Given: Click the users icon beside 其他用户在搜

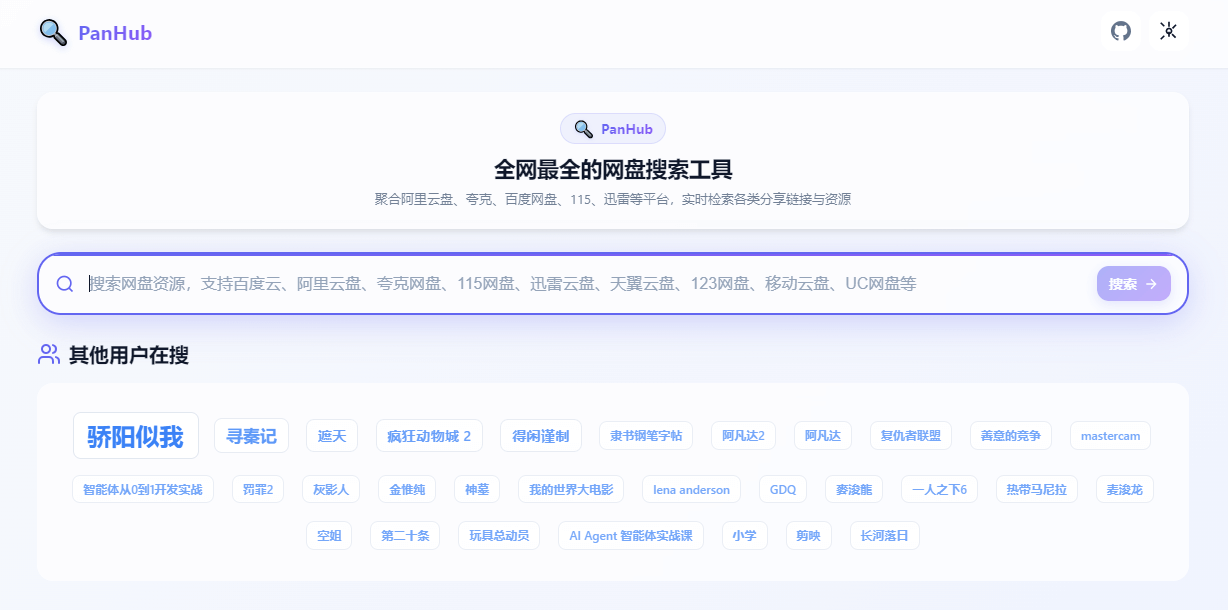Looking at the screenshot, I should click(49, 354).
